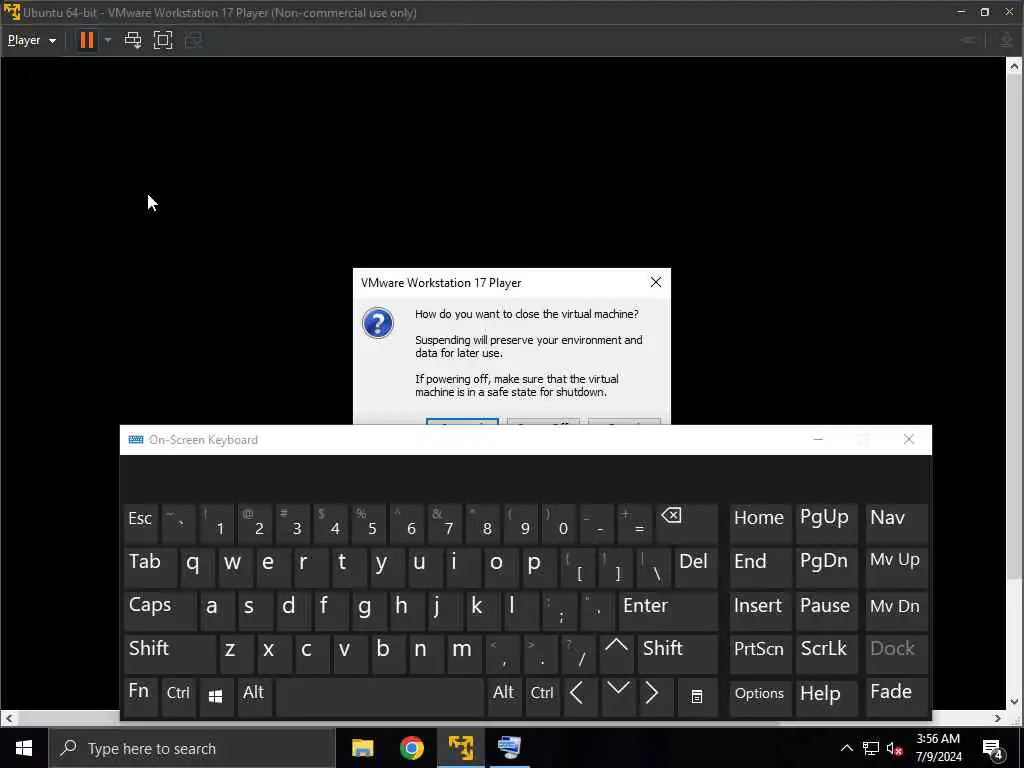Click the On-Screen Keyboard taskbar icon

point(509,748)
